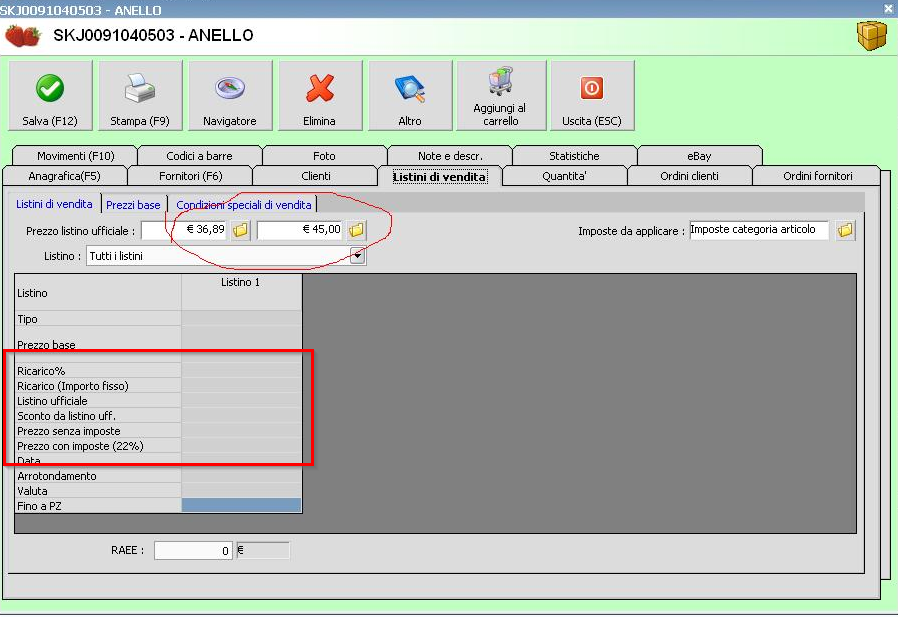Open Condizioni speciali di vendita sub-tab

click(x=244, y=205)
